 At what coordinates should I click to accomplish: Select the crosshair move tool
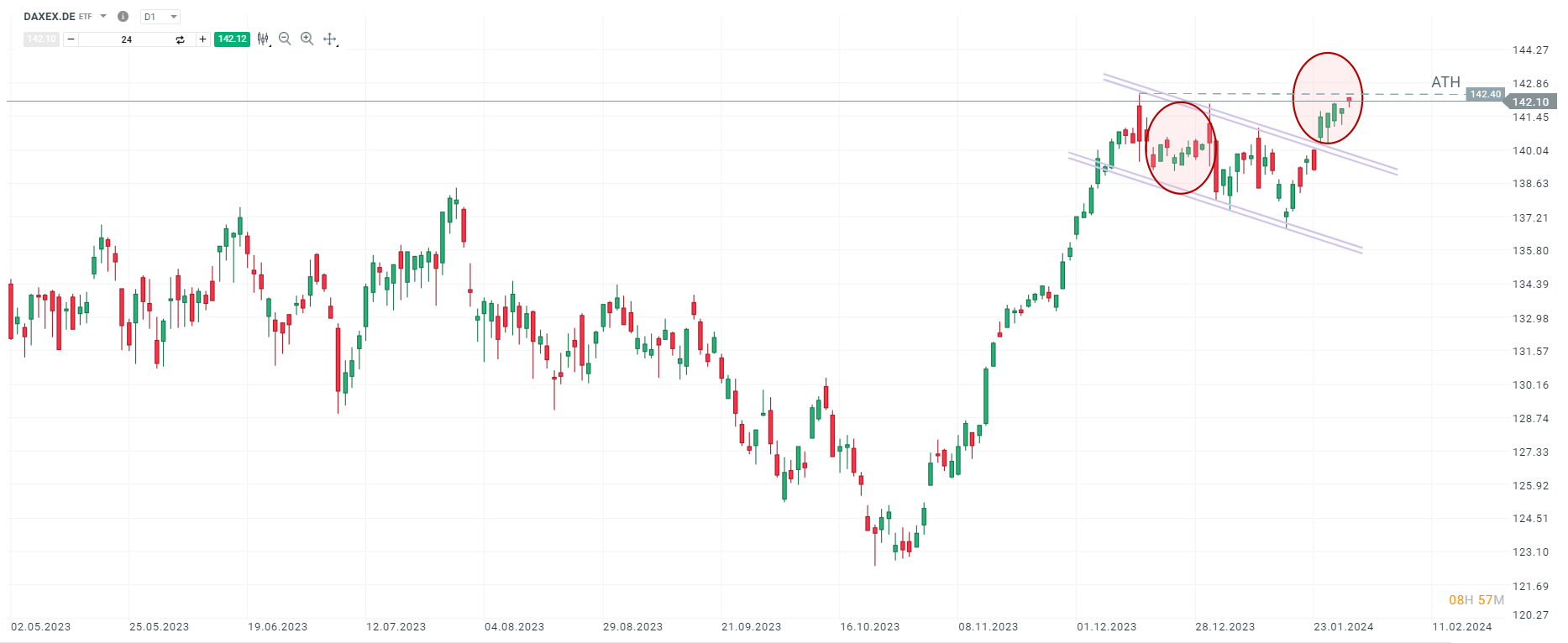tap(330, 39)
